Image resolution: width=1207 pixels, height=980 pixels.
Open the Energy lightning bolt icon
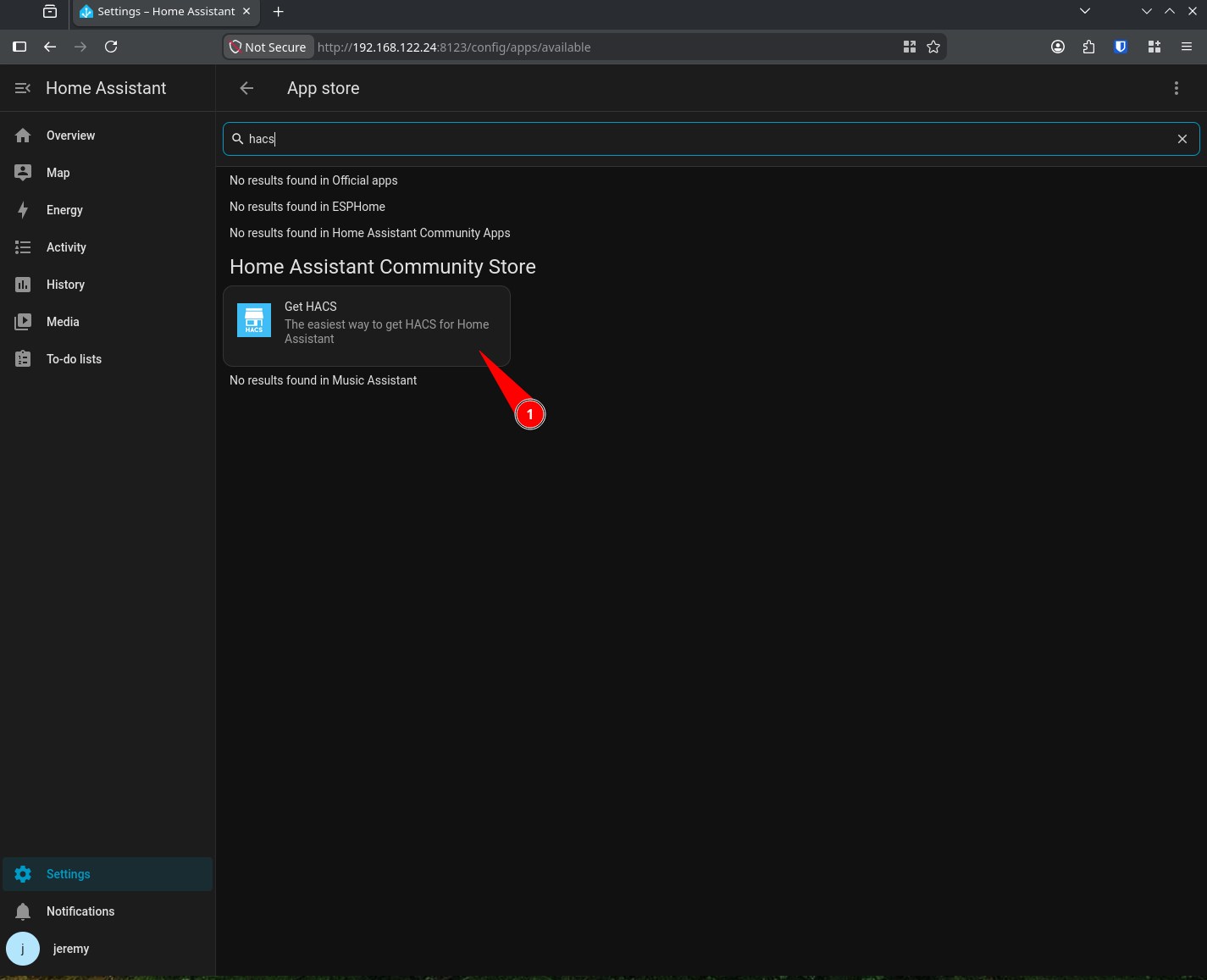click(x=23, y=210)
